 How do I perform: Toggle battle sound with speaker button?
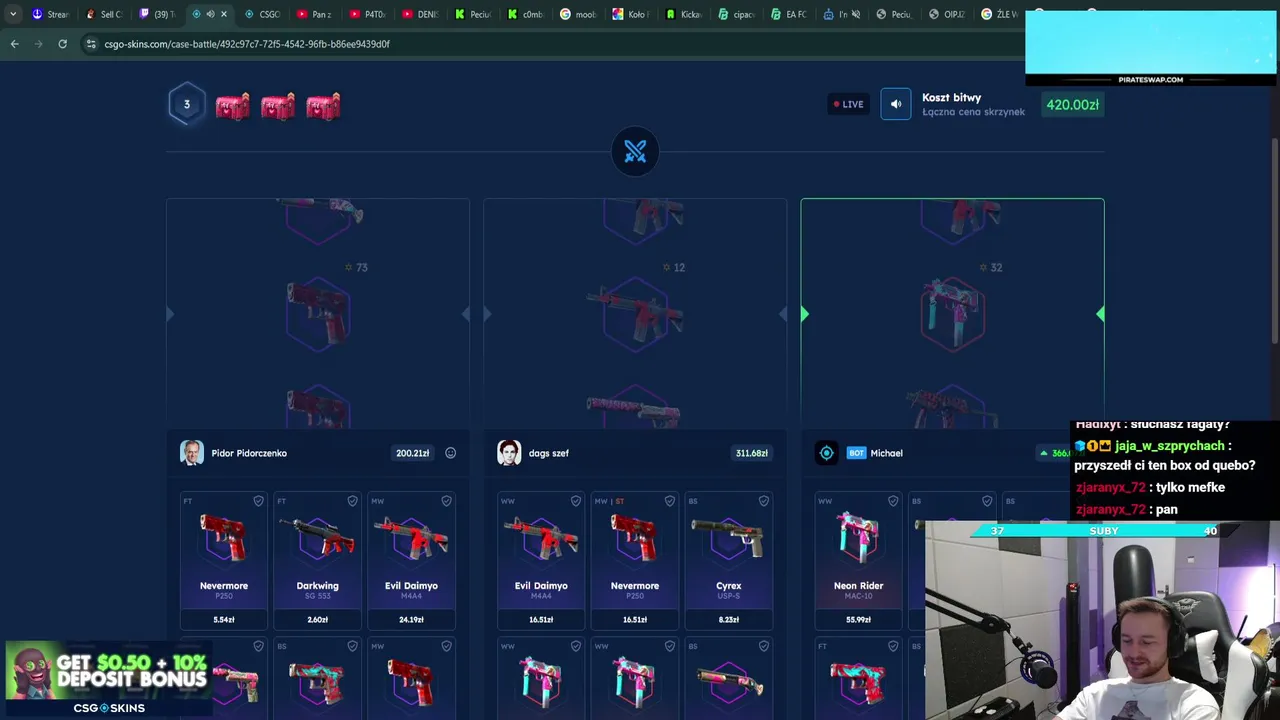coord(896,104)
